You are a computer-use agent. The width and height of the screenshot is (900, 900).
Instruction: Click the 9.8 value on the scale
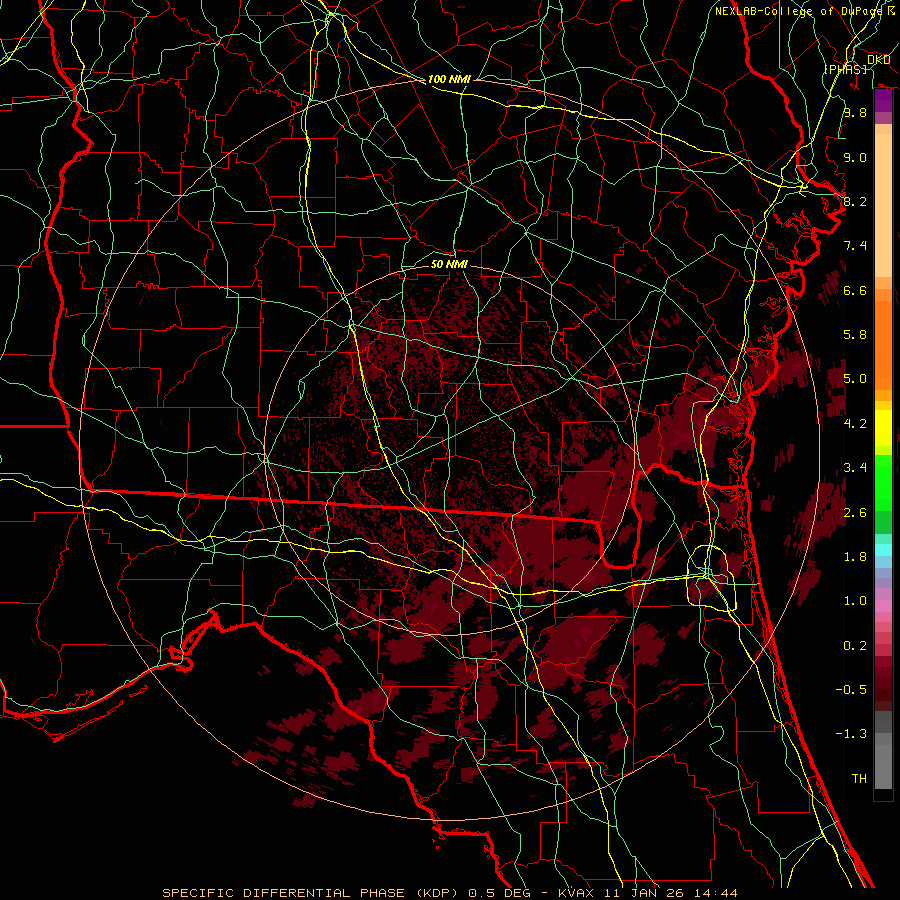854,113
